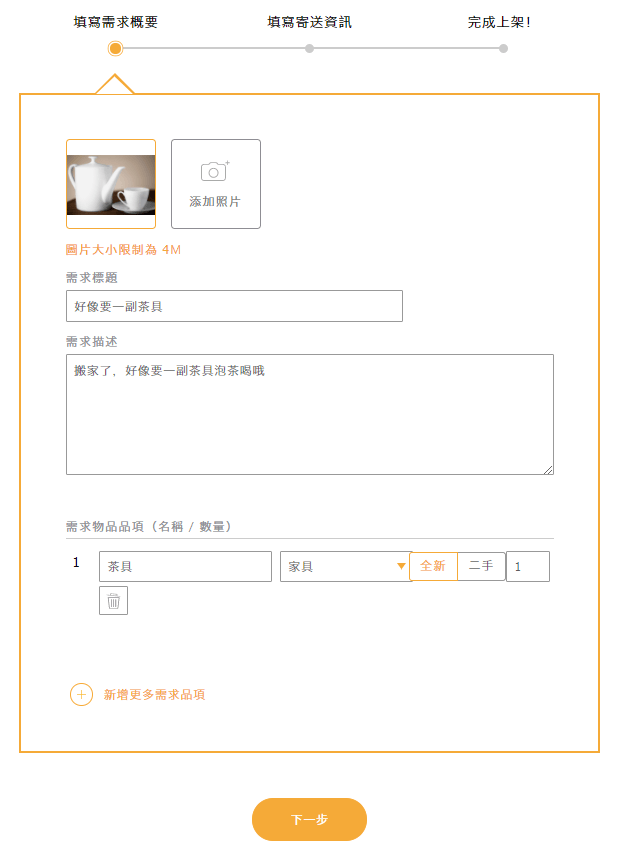Click the teapot photo thumbnail
This screenshot has width=621, height=844.
coord(110,183)
